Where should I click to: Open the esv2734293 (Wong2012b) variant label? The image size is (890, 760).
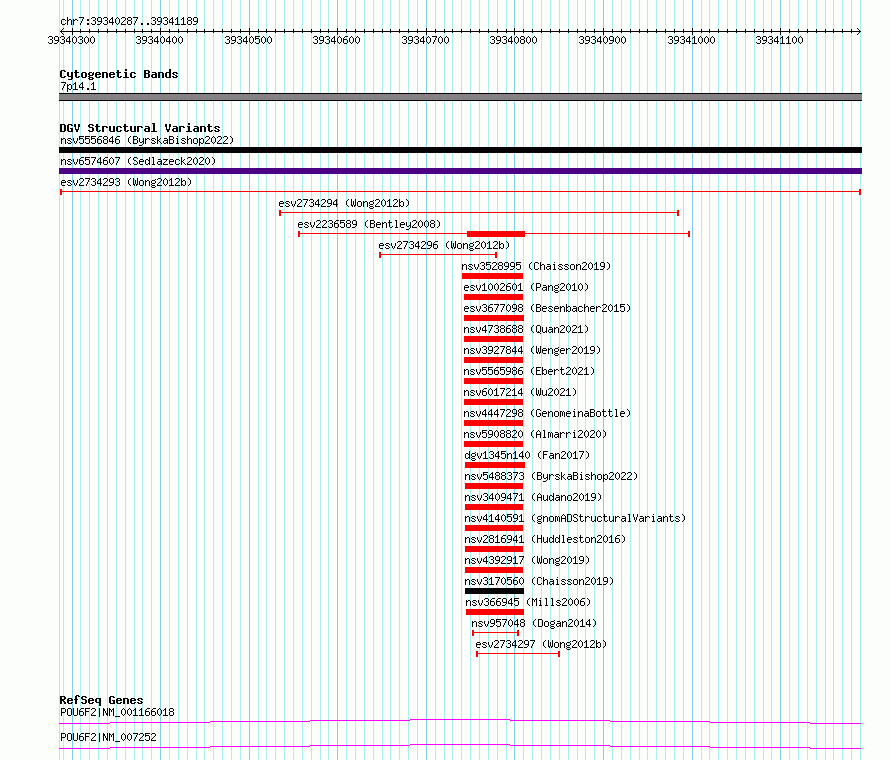pos(126,182)
